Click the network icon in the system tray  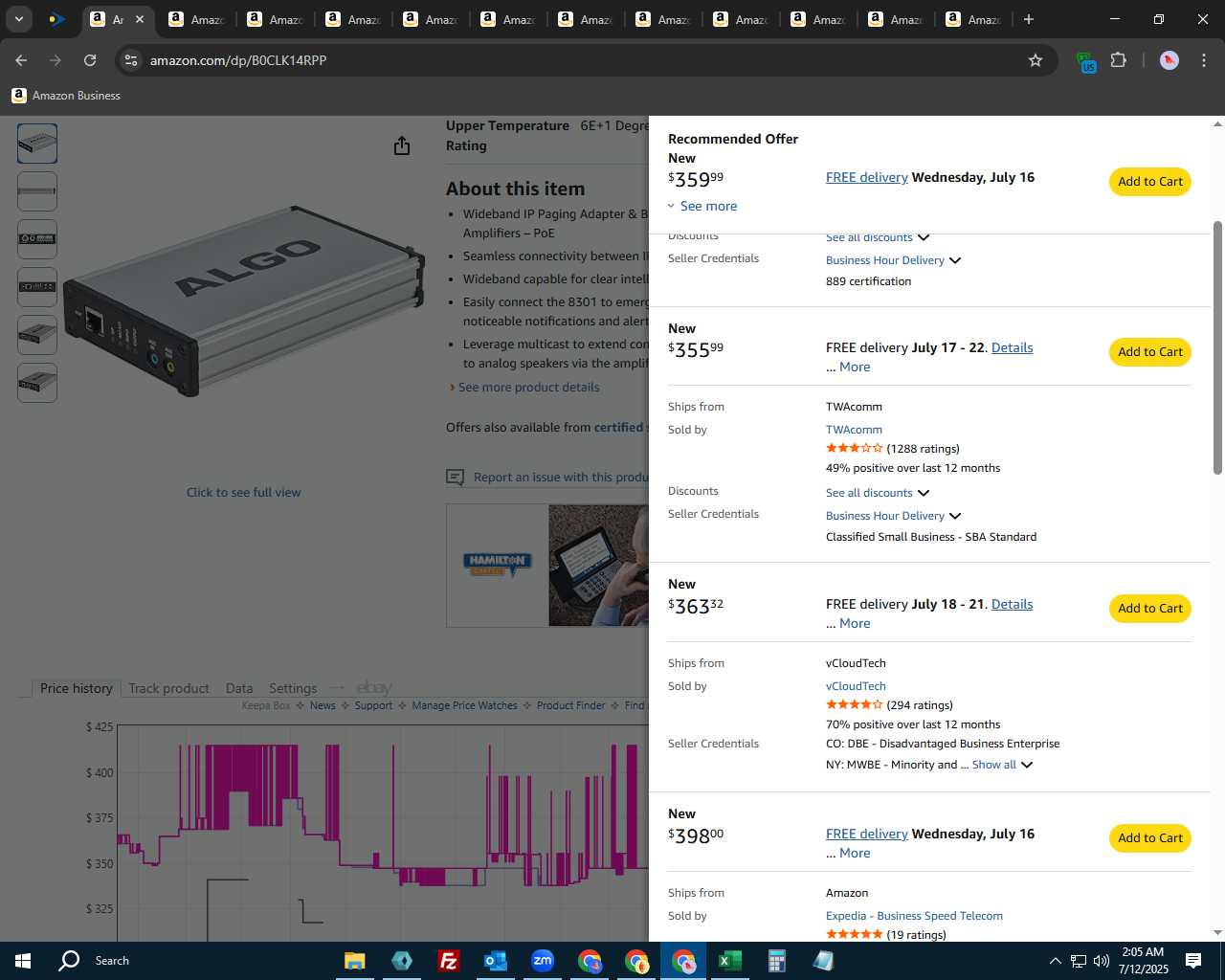pyautogui.click(x=1079, y=961)
